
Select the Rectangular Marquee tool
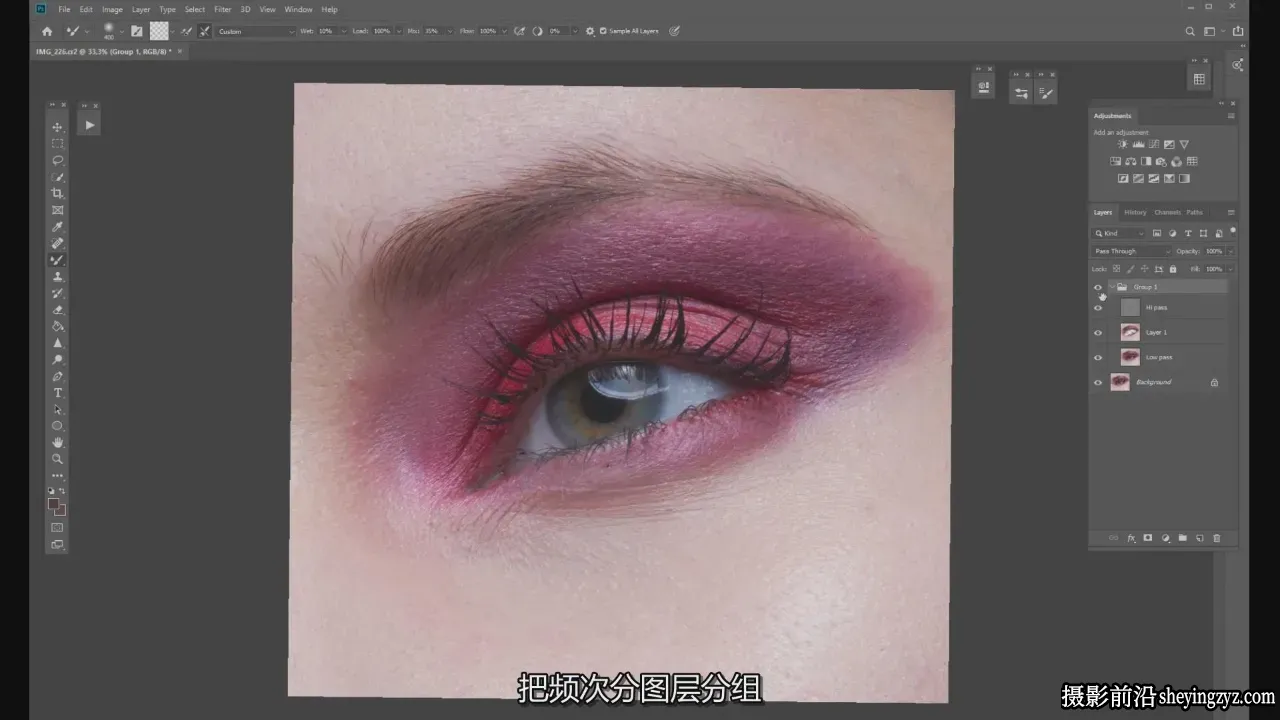57,143
